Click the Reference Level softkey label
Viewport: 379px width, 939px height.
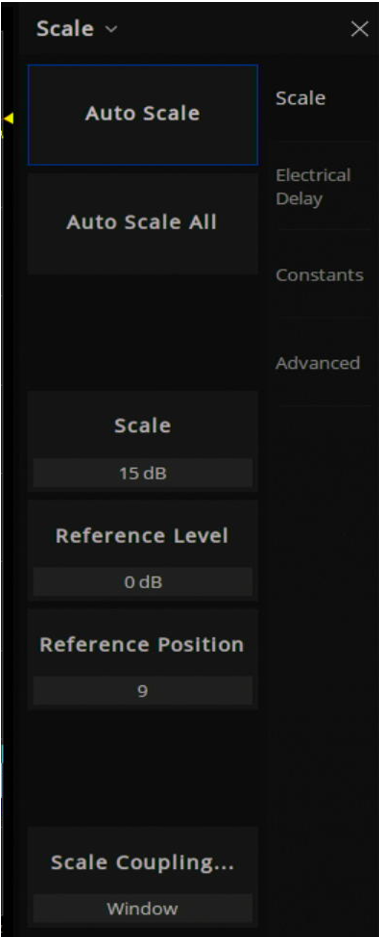tap(142, 535)
